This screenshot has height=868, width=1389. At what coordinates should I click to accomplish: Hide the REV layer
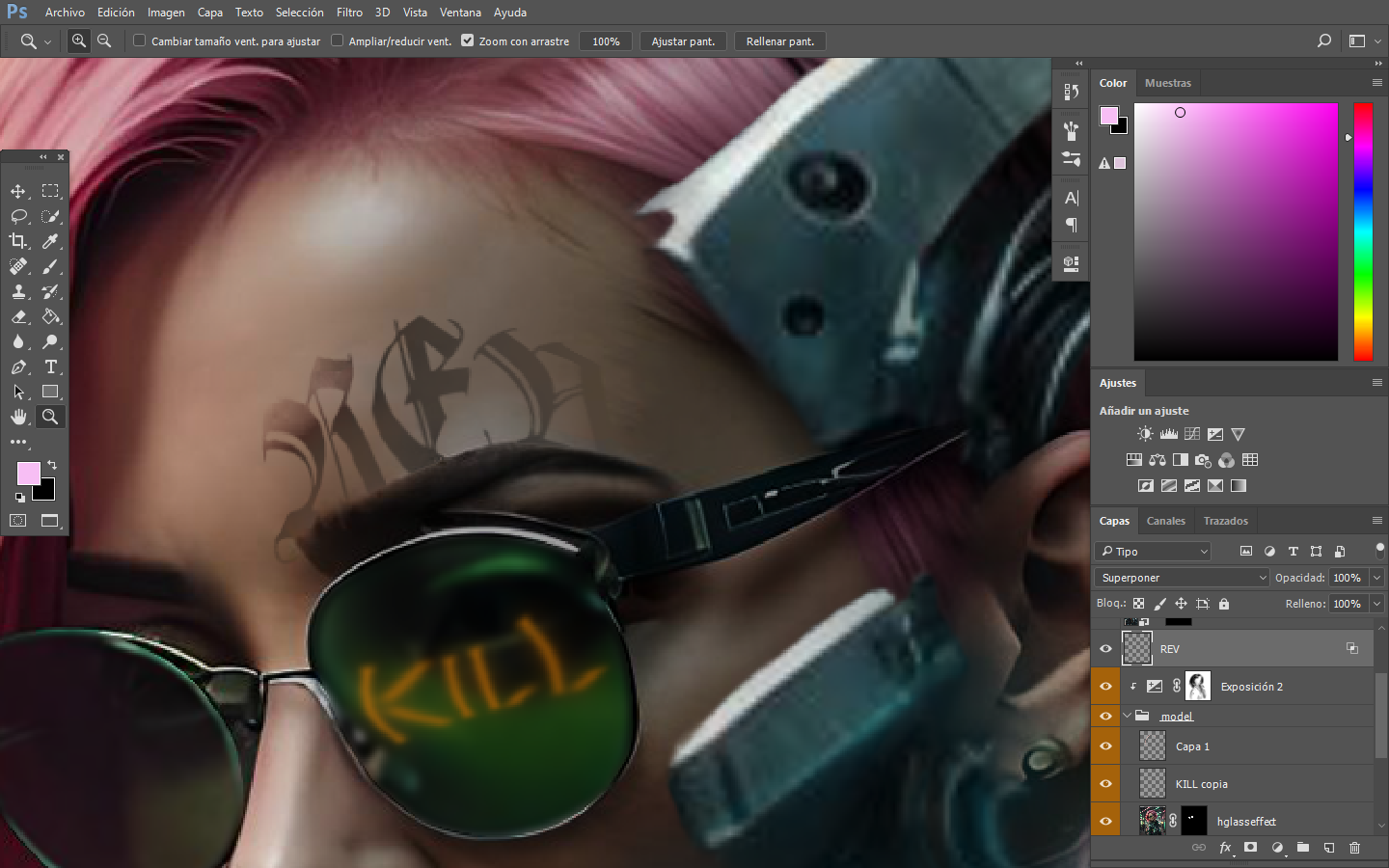(x=1105, y=649)
